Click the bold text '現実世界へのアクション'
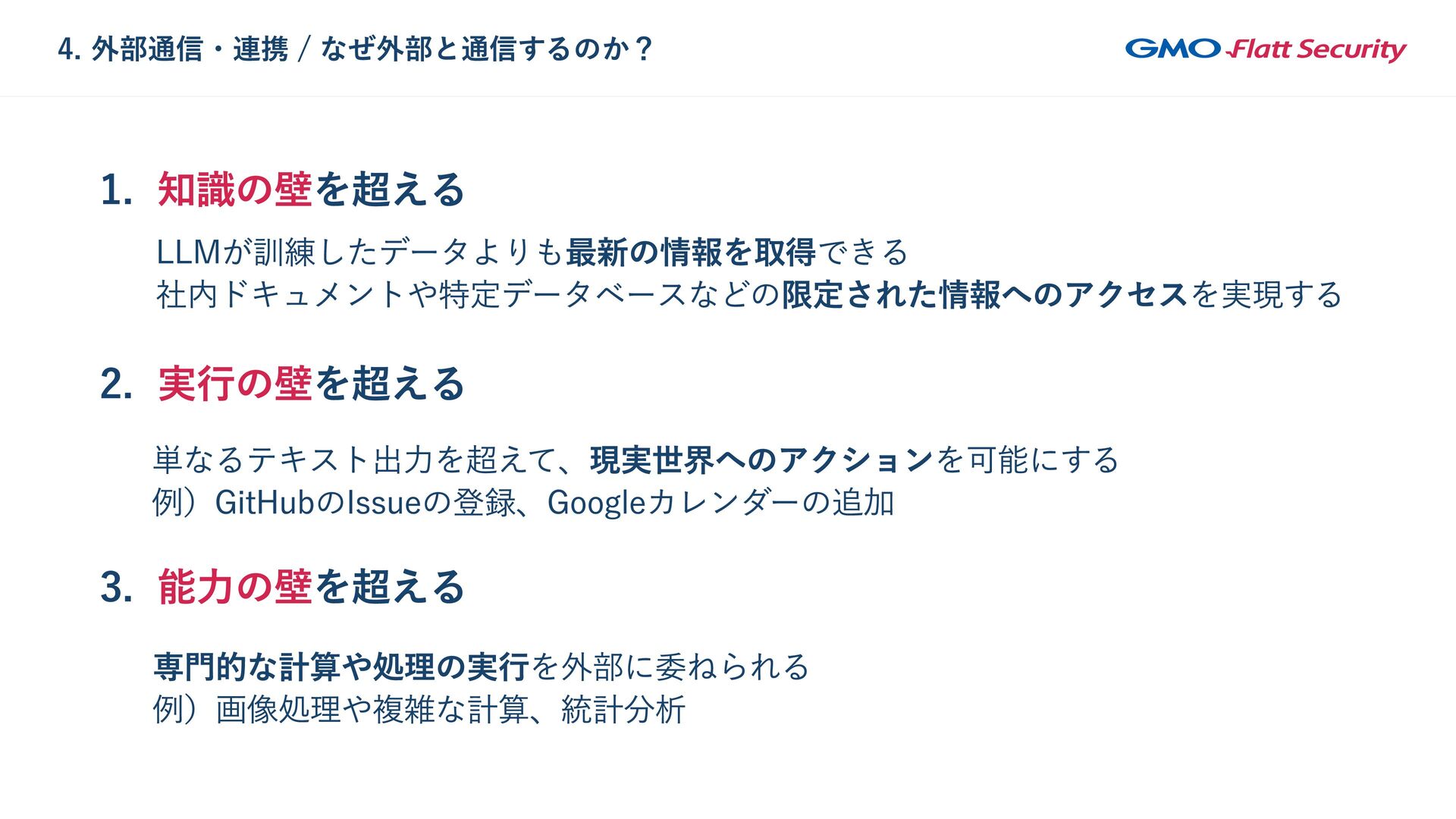This screenshot has height=819, width=1456. 762,460
